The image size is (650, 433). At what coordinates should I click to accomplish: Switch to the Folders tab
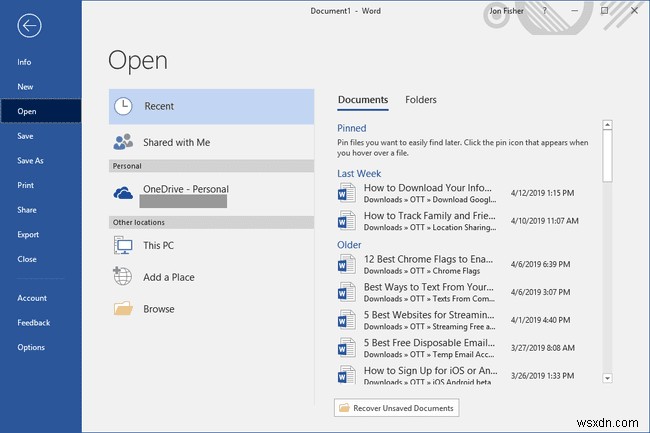tap(420, 100)
